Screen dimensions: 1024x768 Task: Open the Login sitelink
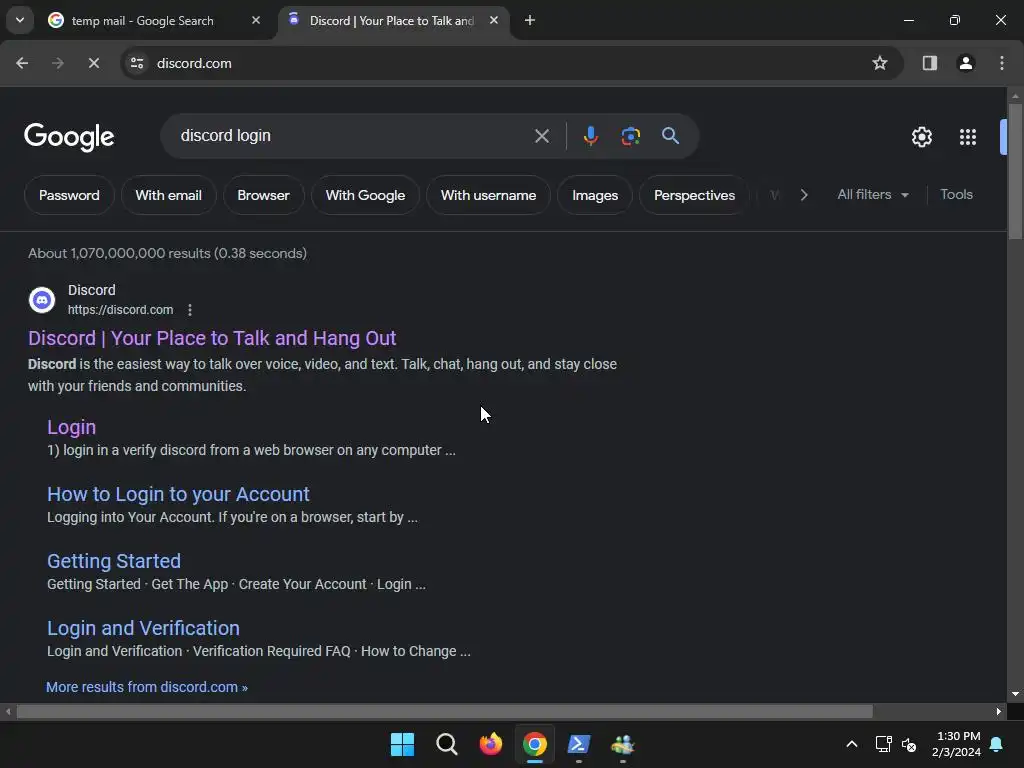point(72,427)
